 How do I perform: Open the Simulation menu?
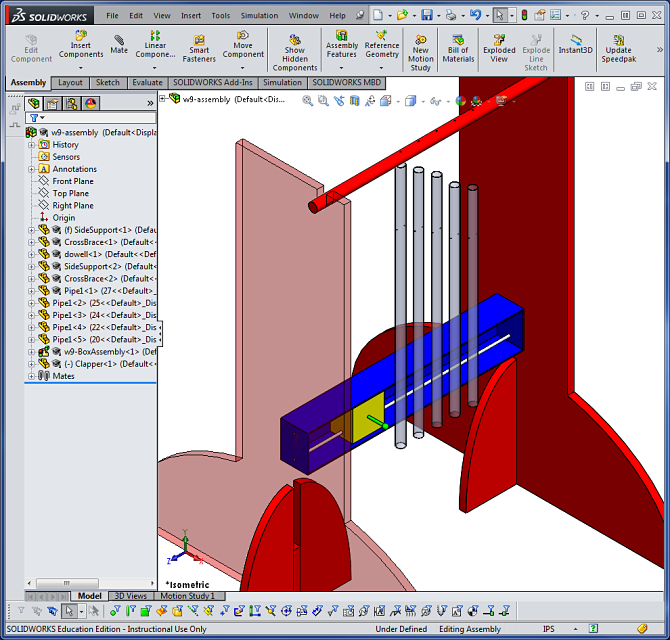pos(259,16)
